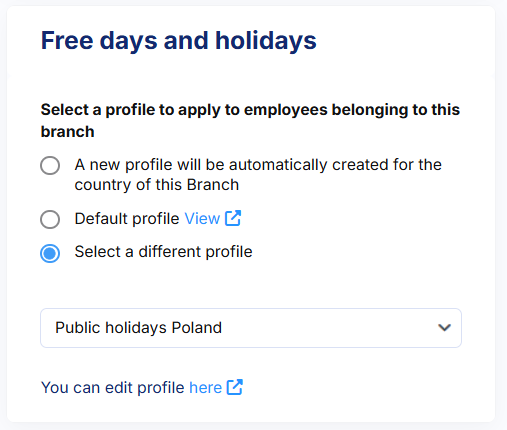Click the country of this Branch text line

[157, 185]
